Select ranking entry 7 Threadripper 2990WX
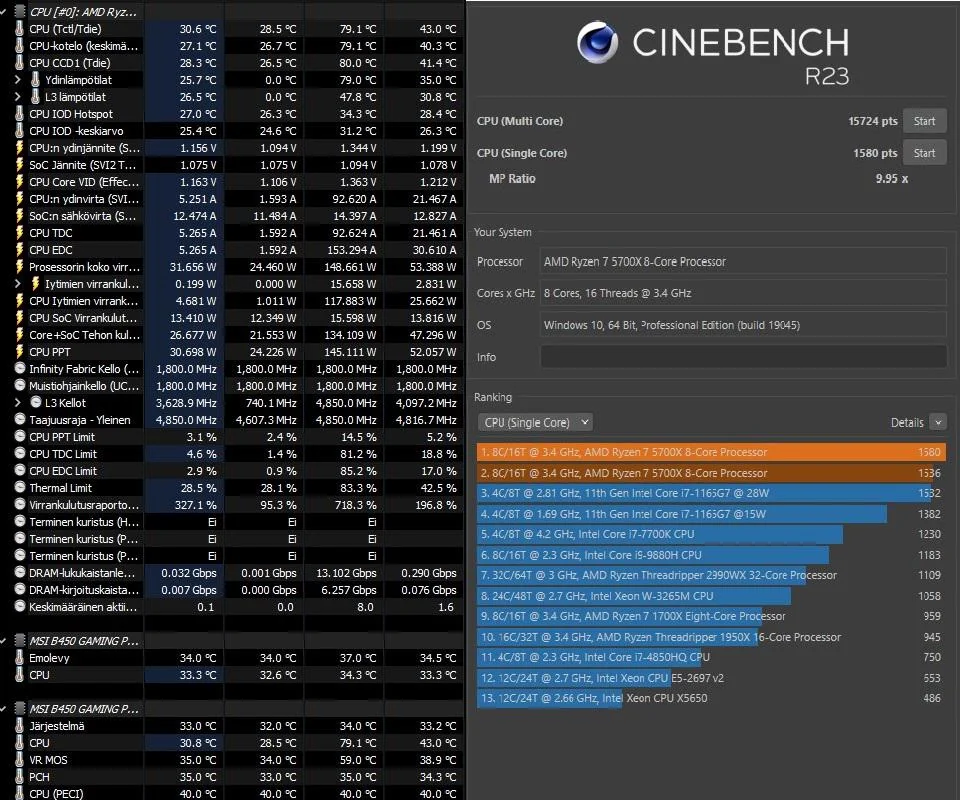960x800 pixels. 711,575
